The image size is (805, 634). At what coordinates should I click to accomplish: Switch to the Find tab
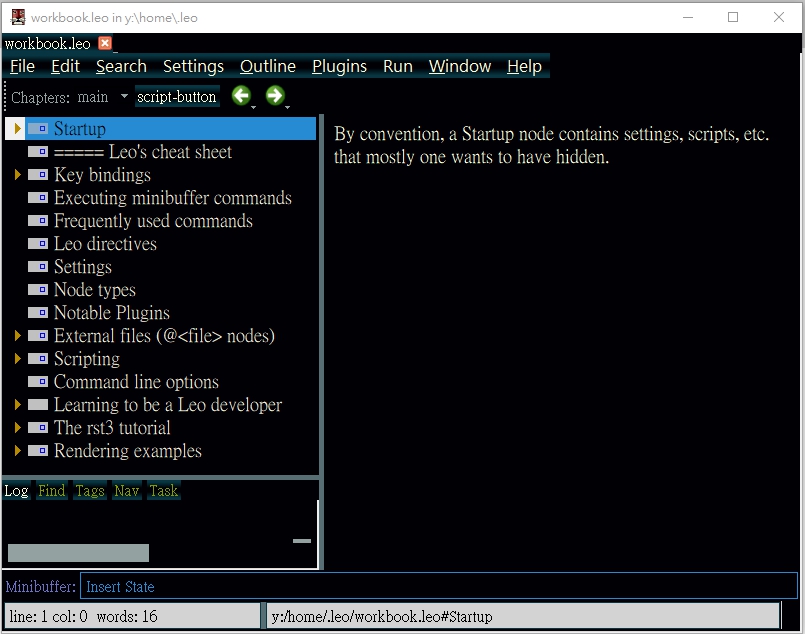tap(51, 491)
